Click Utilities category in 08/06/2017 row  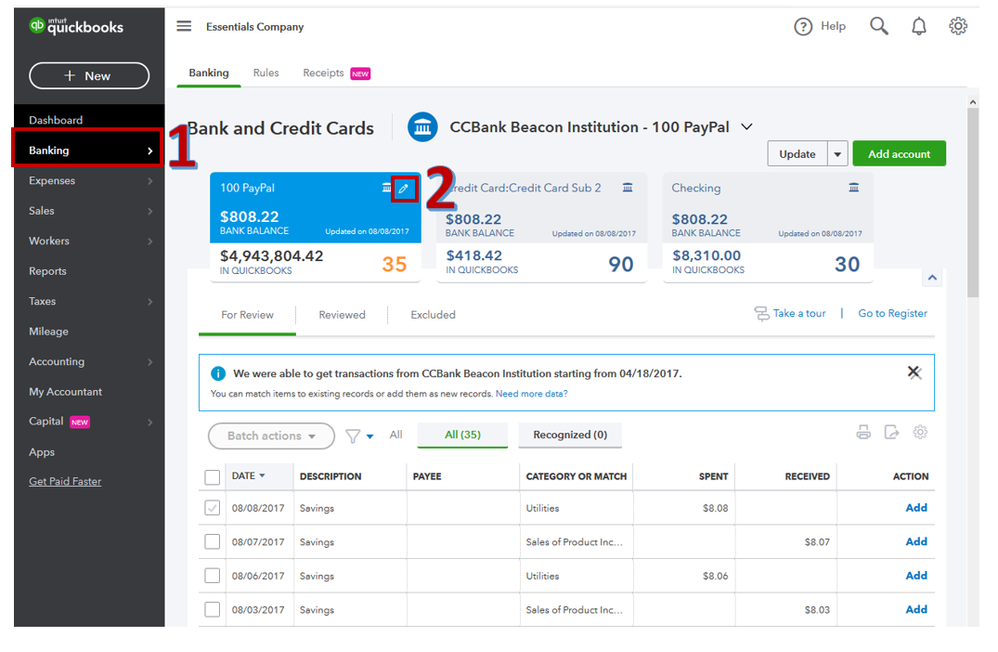pos(542,576)
